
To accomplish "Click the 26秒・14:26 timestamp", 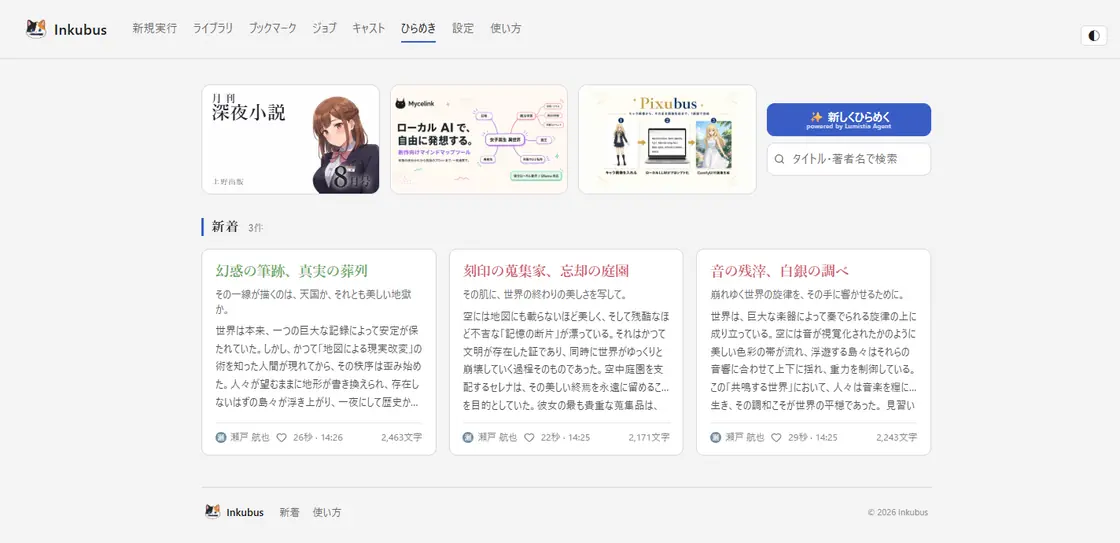I will tap(318, 437).
